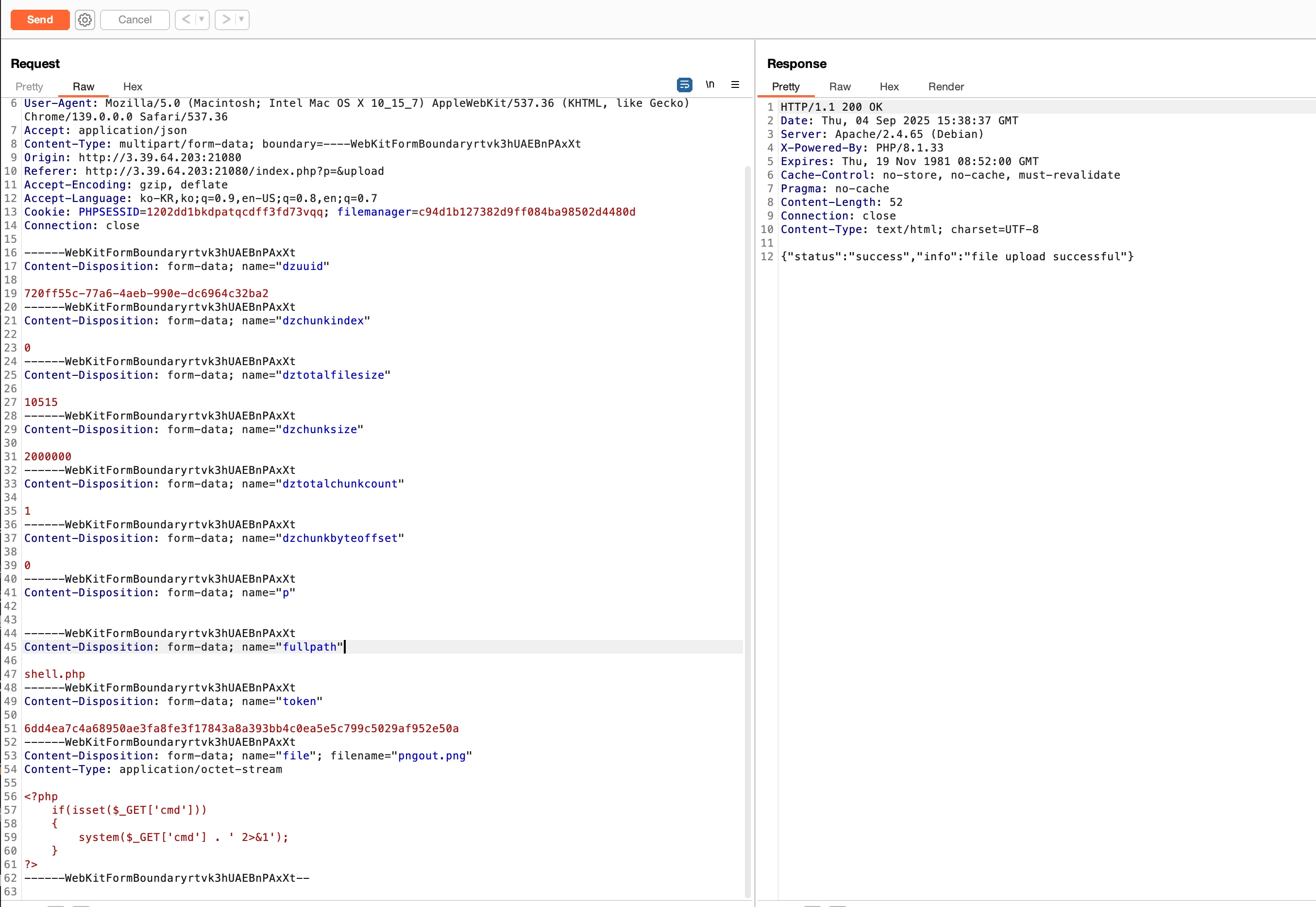
Task: Open request settings gear icon
Action: [x=84, y=20]
